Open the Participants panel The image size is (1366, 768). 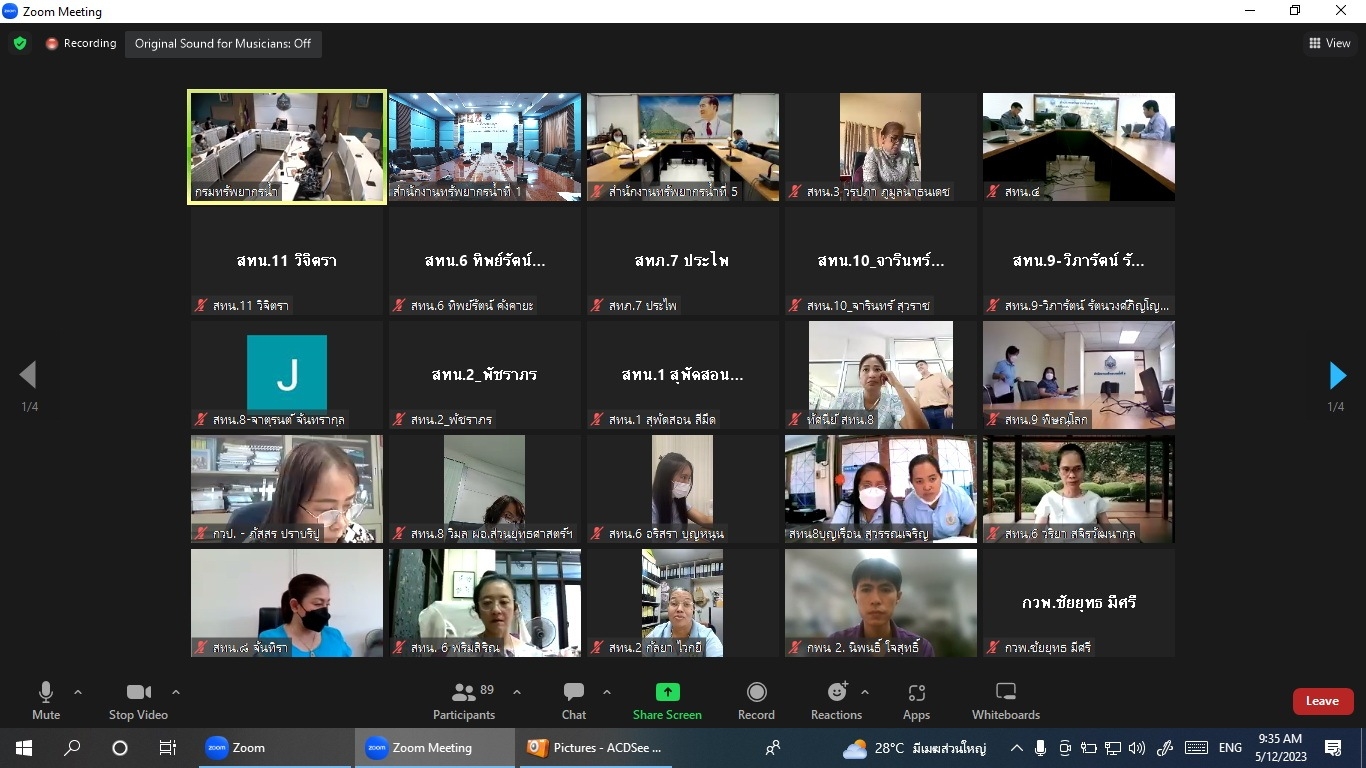[x=464, y=700]
